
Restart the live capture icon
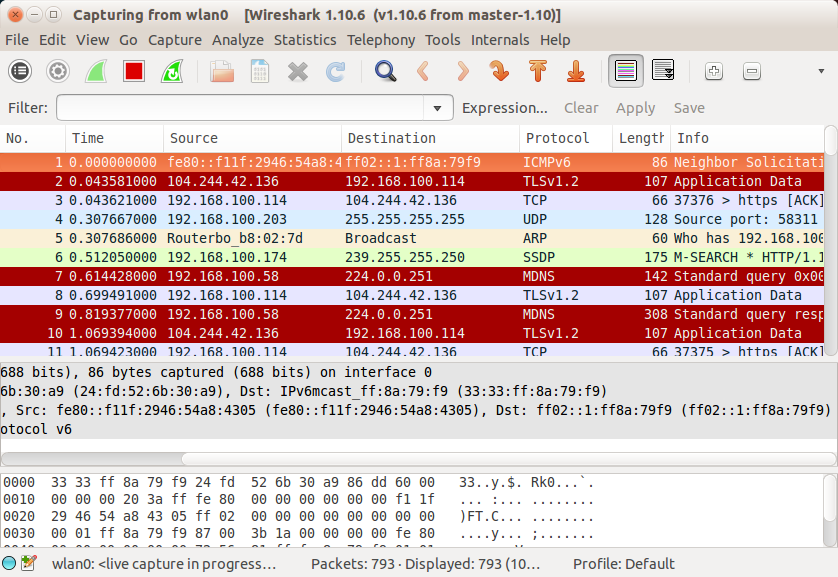[x=172, y=71]
